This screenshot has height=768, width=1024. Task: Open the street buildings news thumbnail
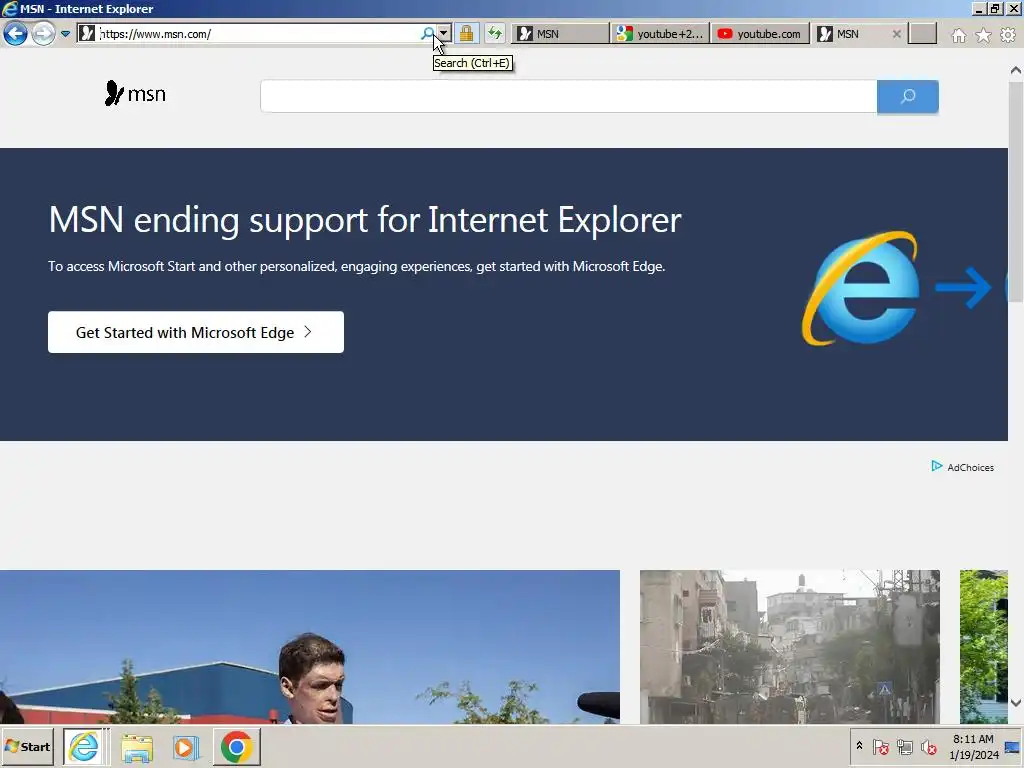[x=790, y=647]
